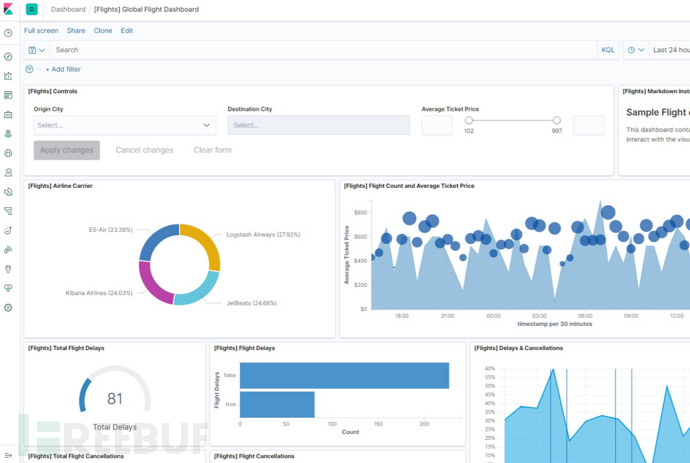Click price slider right handle at 997
This screenshot has width=690, height=463.
(x=557, y=120)
